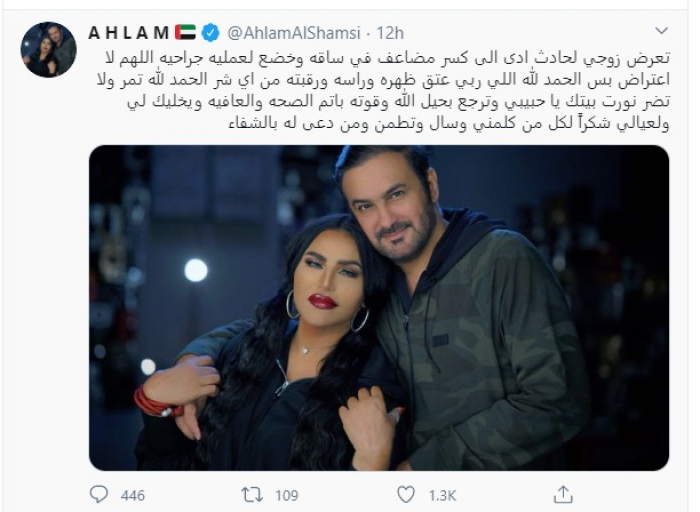View the 1.3K likes count

pyautogui.click(x=442, y=495)
